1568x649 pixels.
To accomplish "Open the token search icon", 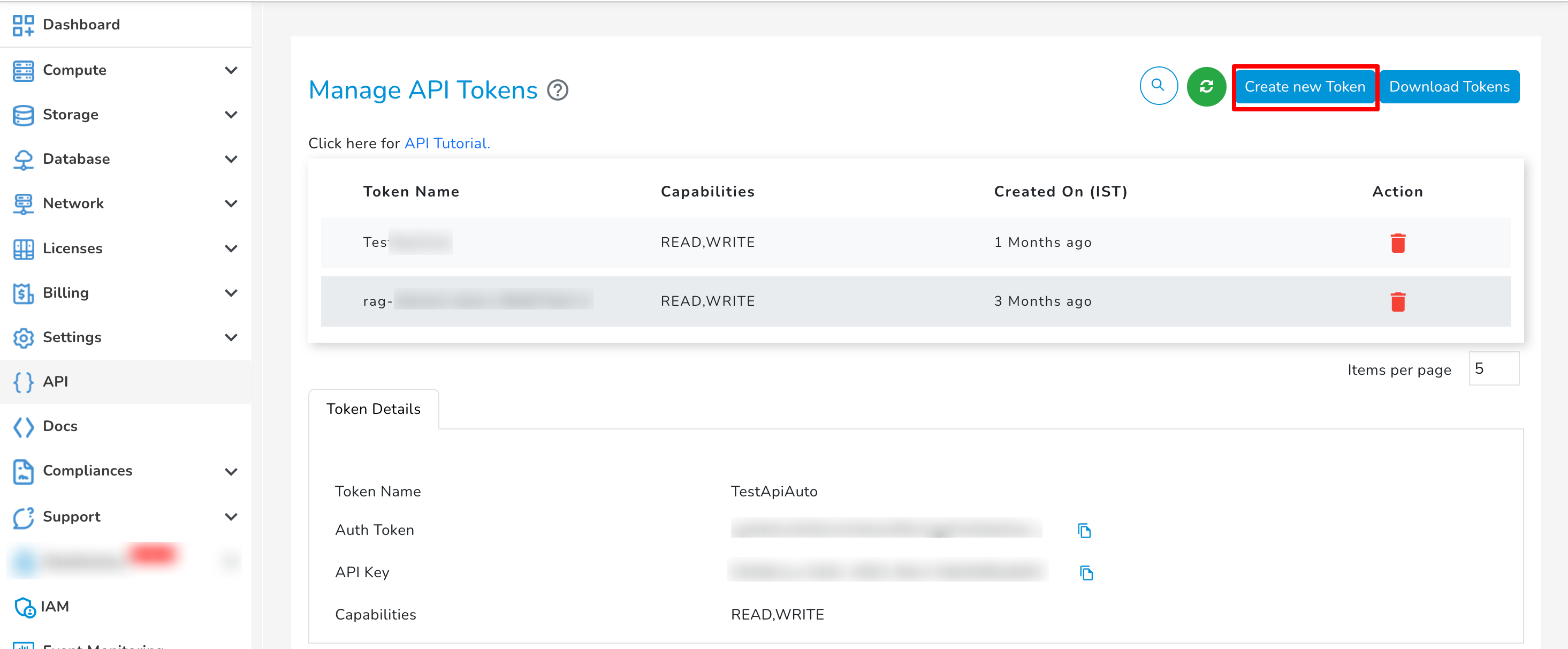I will [1158, 86].
